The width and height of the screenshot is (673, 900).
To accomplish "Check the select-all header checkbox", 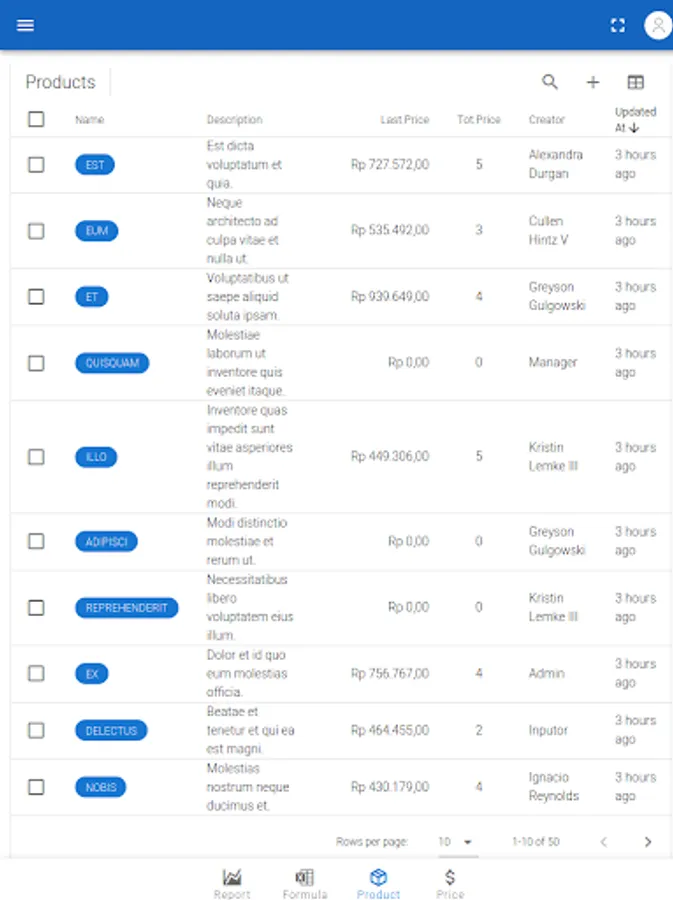I will click(x=36, y=119).
